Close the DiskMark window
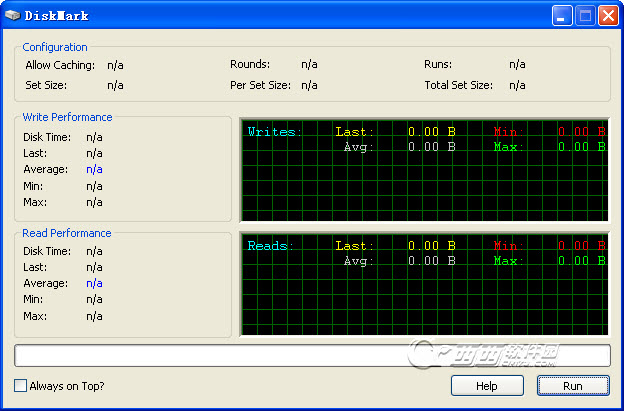The image size is (624, 411). 608,15
